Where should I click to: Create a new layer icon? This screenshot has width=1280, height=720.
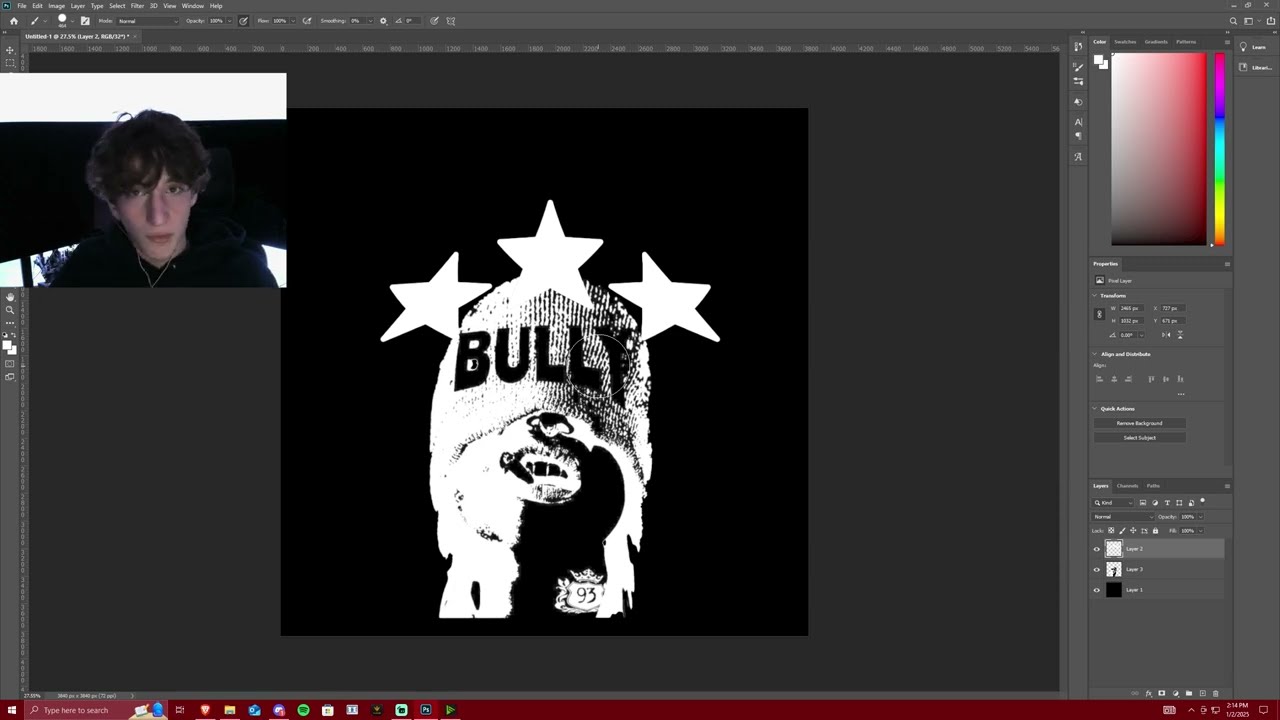pyautogui.click(x=1202, y=693)
